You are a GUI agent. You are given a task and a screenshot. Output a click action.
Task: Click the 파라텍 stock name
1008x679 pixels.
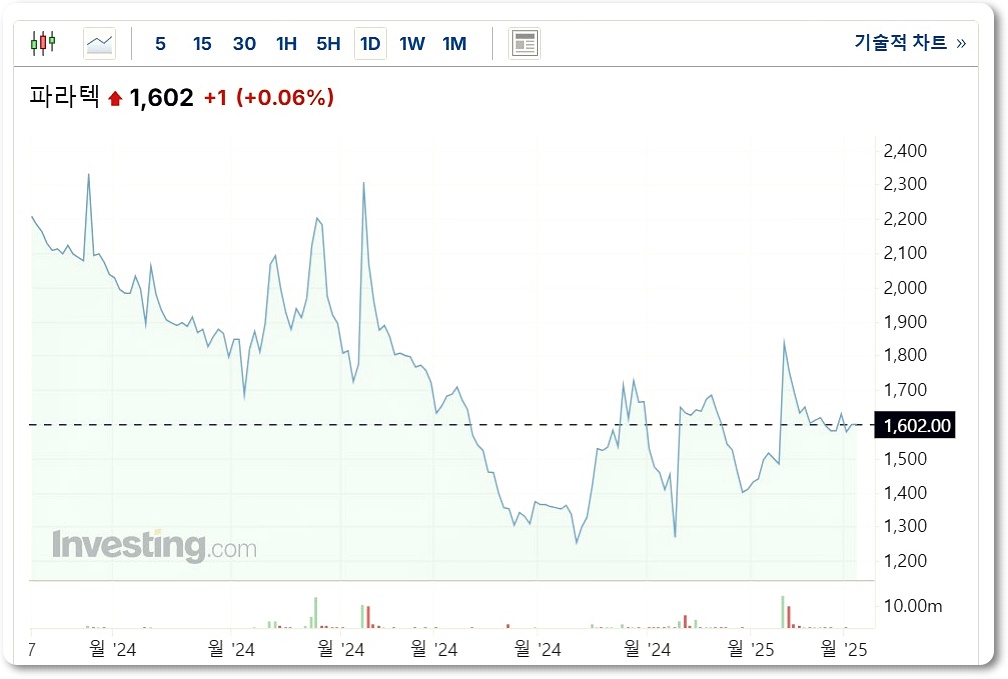pos(64,97)
